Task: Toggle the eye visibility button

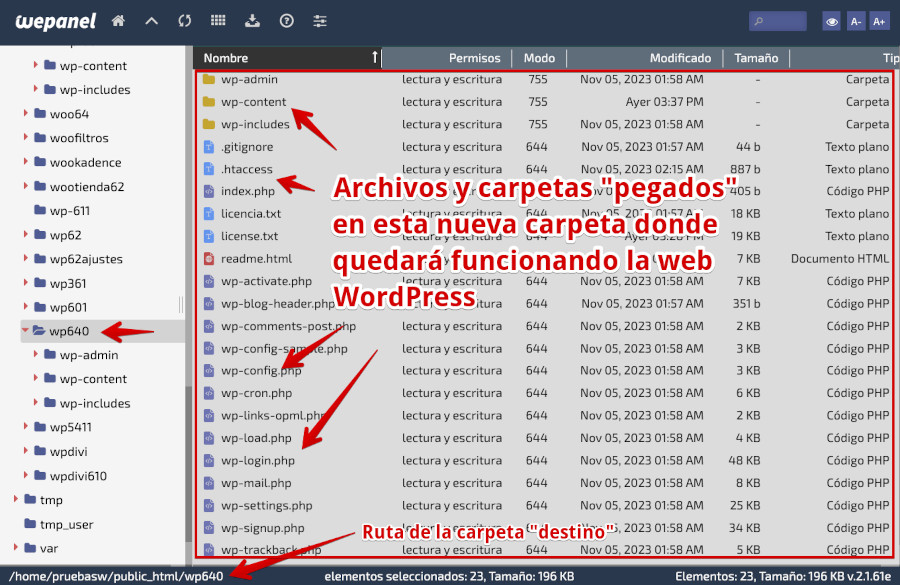Action: coord(831,22)
